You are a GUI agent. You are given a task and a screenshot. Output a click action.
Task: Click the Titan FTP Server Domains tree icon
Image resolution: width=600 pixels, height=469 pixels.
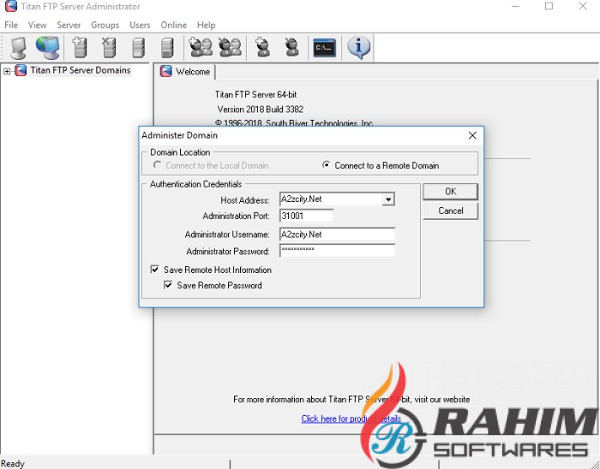point(21,70)
